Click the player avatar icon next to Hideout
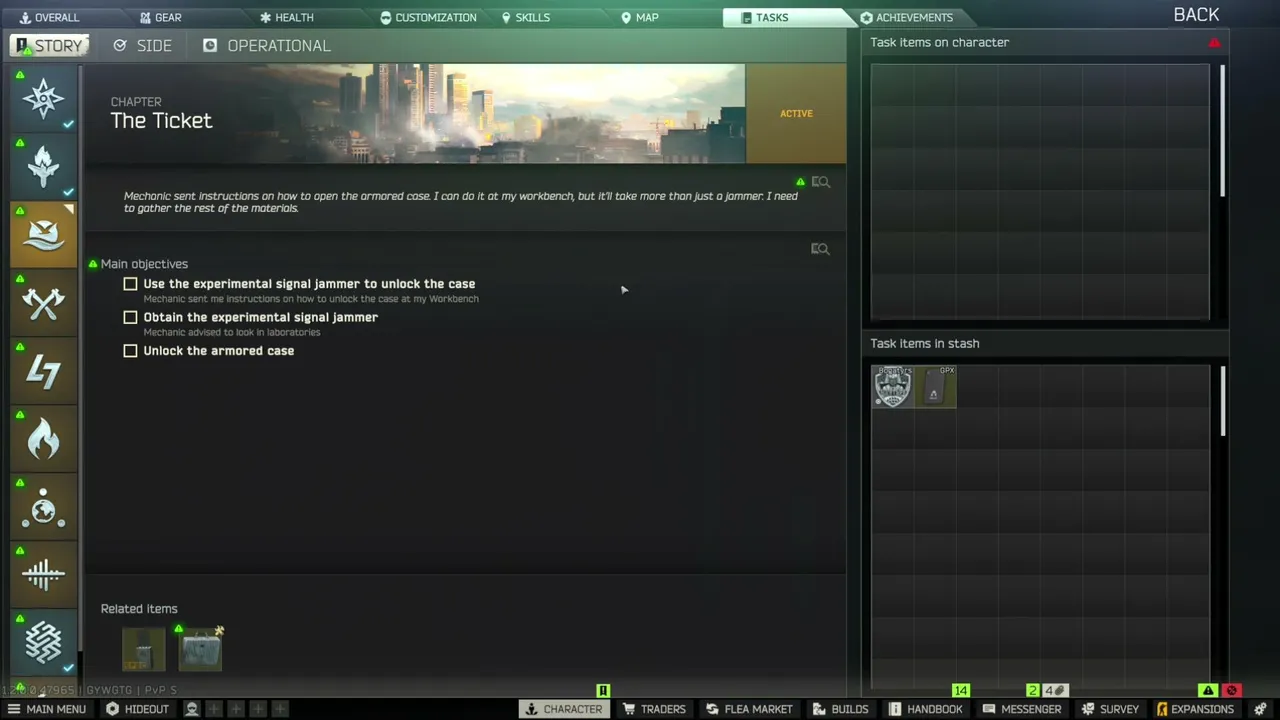The image size is (1280, 720). tap(191, 709)
